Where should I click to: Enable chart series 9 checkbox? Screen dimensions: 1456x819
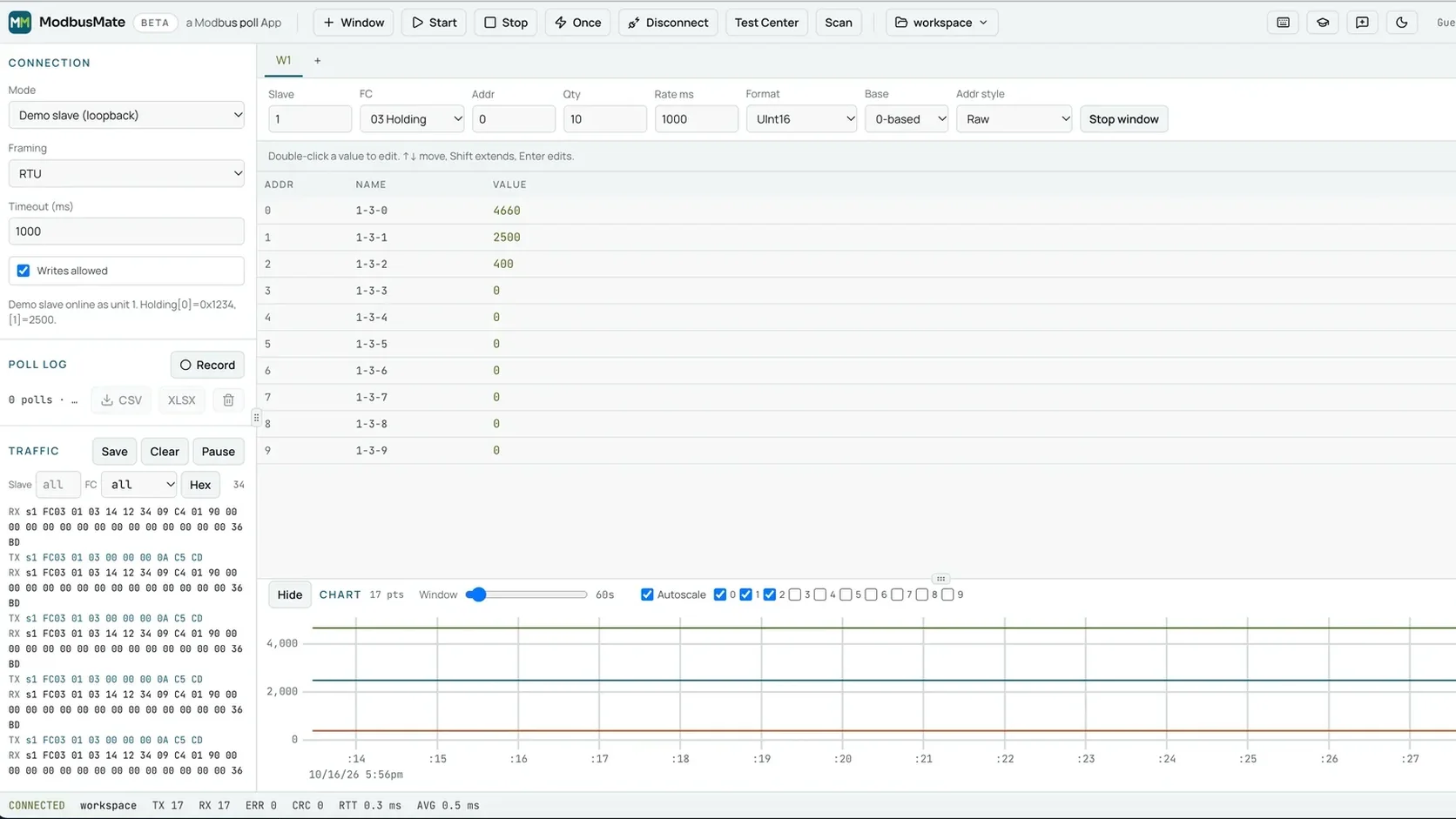click(947, 594)
